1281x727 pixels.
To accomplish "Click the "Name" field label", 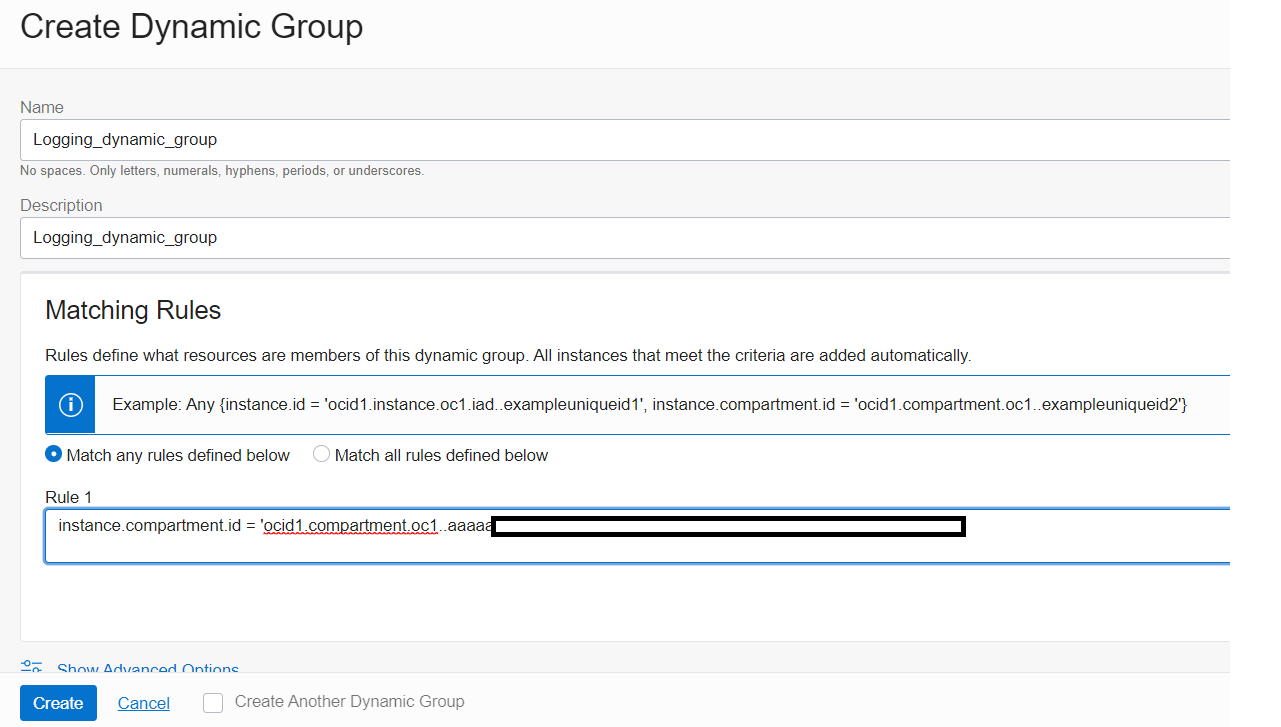I will pos(42,107).
